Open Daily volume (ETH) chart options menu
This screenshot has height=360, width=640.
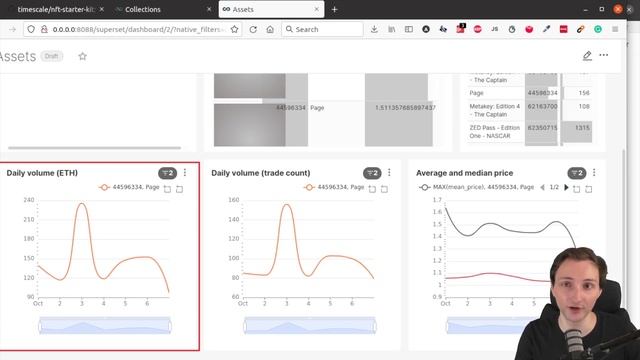[185, 173]
